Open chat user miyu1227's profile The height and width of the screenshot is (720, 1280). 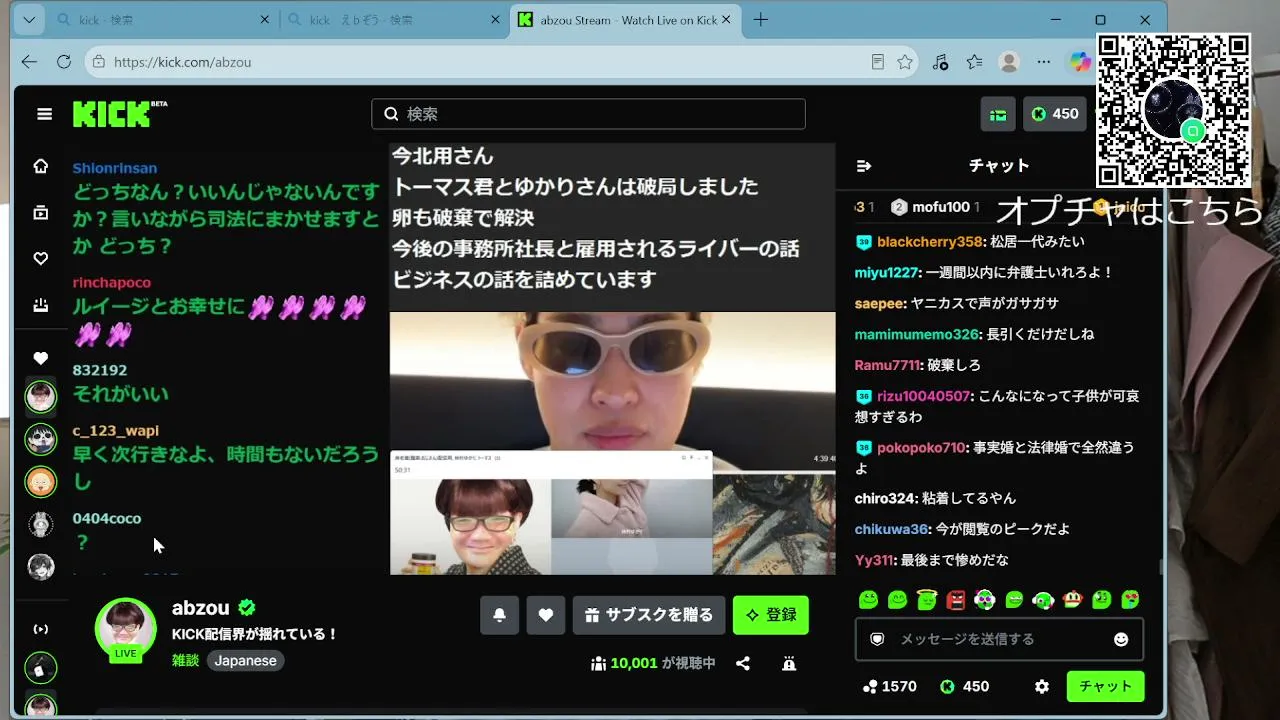[x=886, y=273]
